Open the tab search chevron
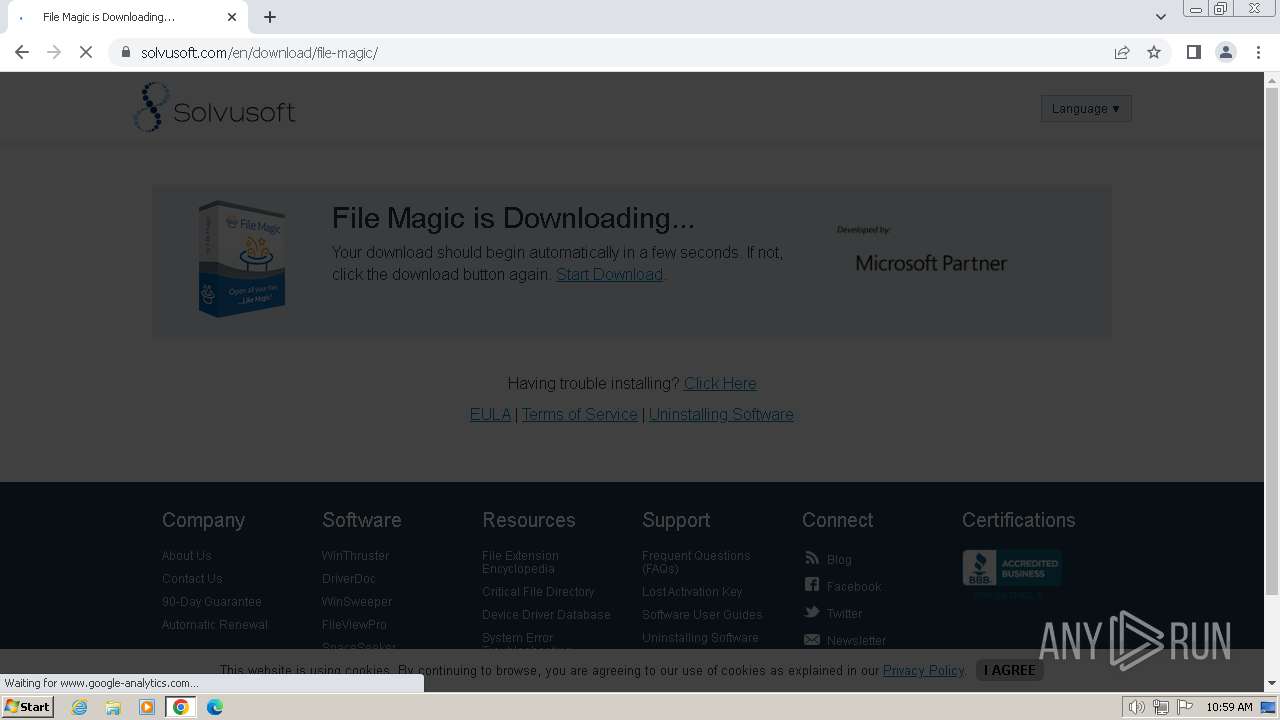The image size is (1280, 720). [1161, 17]
